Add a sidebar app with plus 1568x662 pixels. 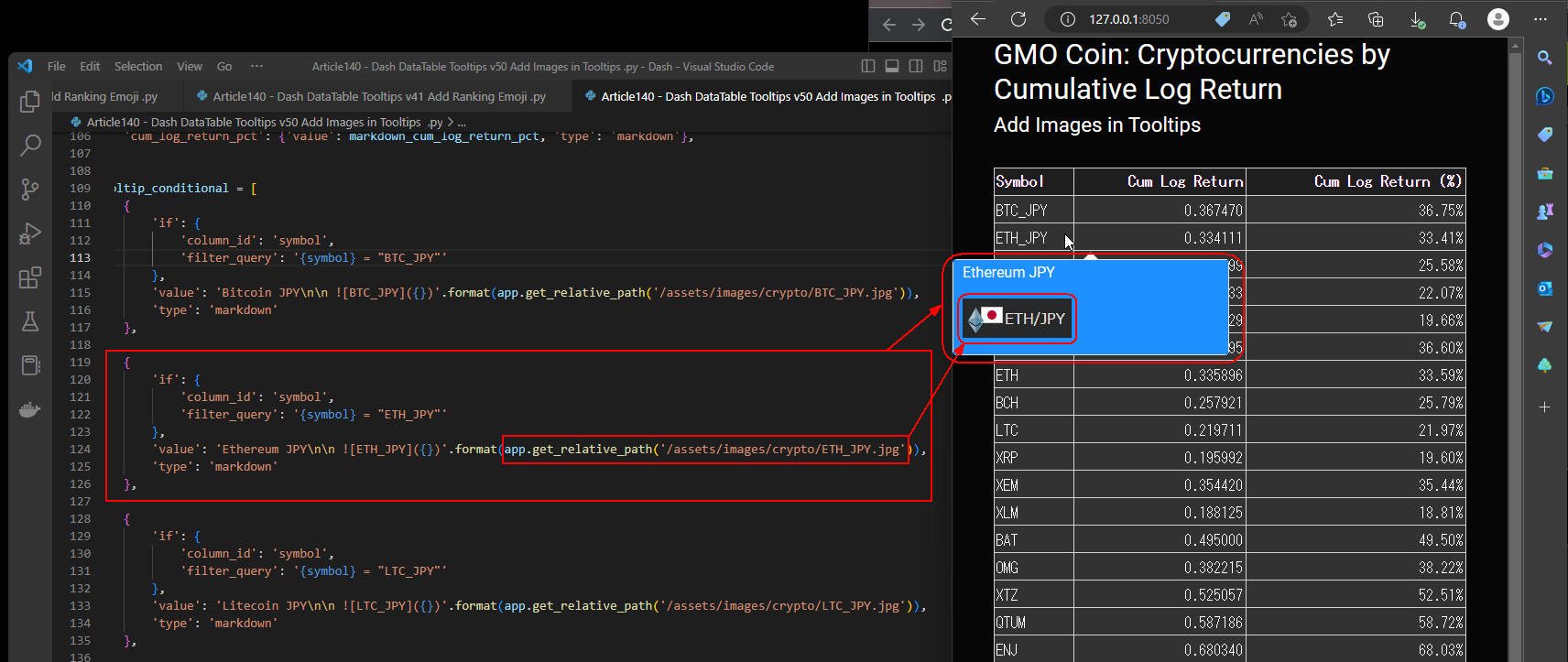pyautogui.click(x=1545, y=407)
